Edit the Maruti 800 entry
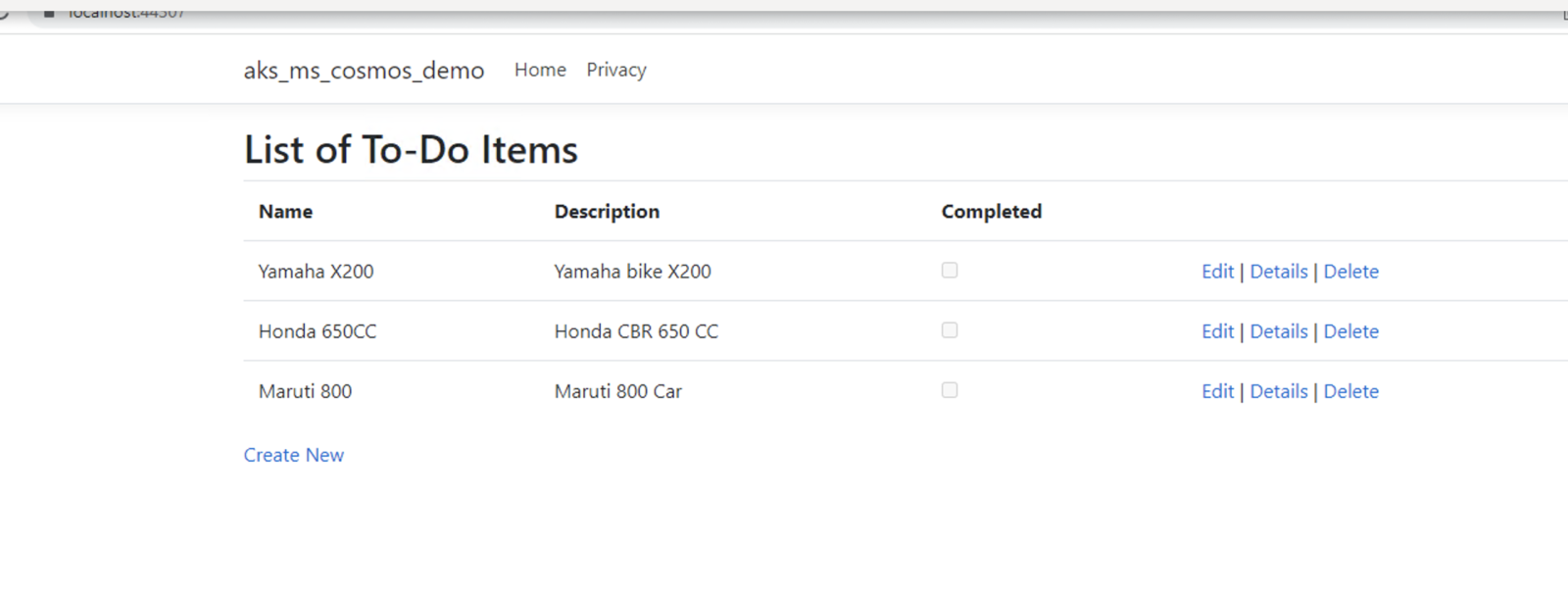1568x601 pixels. coord(1216,390)
